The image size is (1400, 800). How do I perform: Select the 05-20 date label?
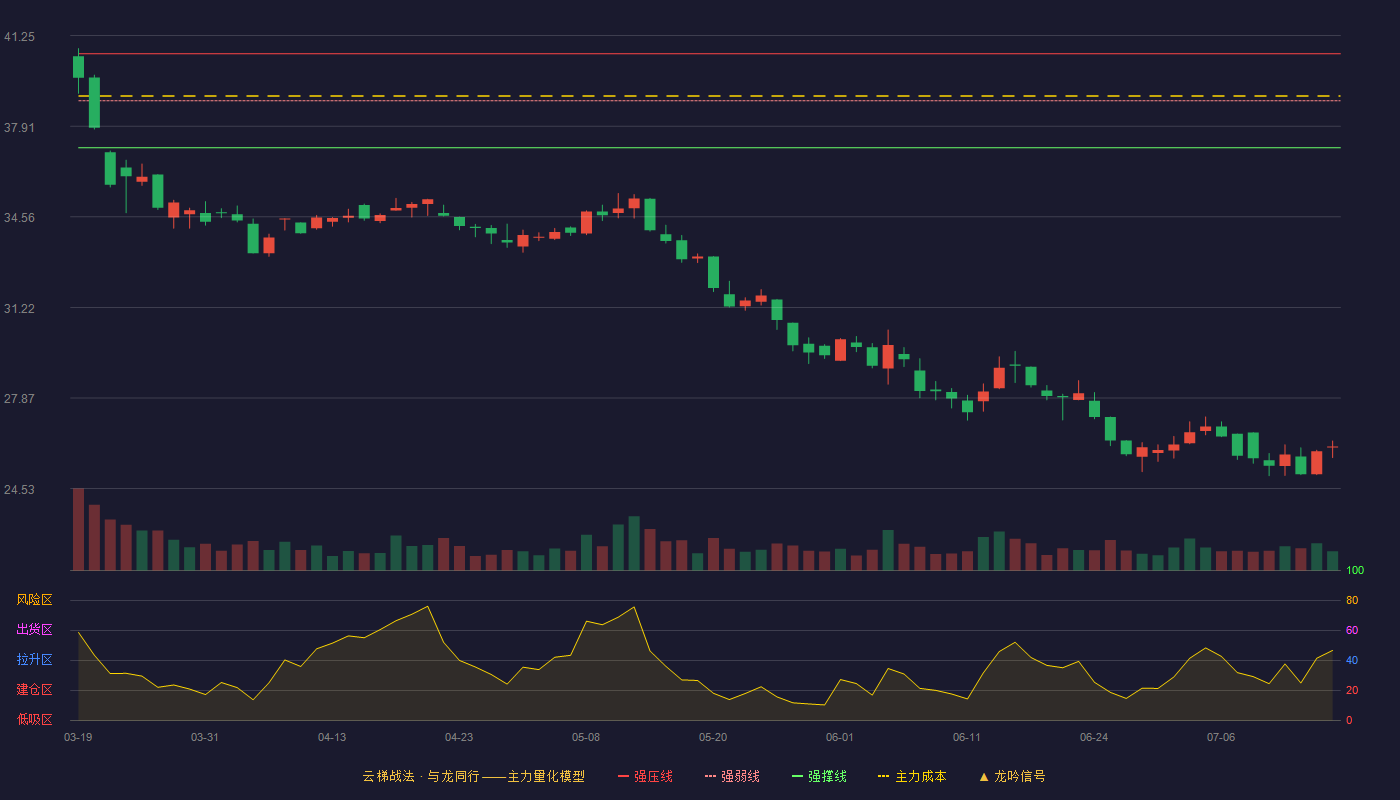[713, 737]
